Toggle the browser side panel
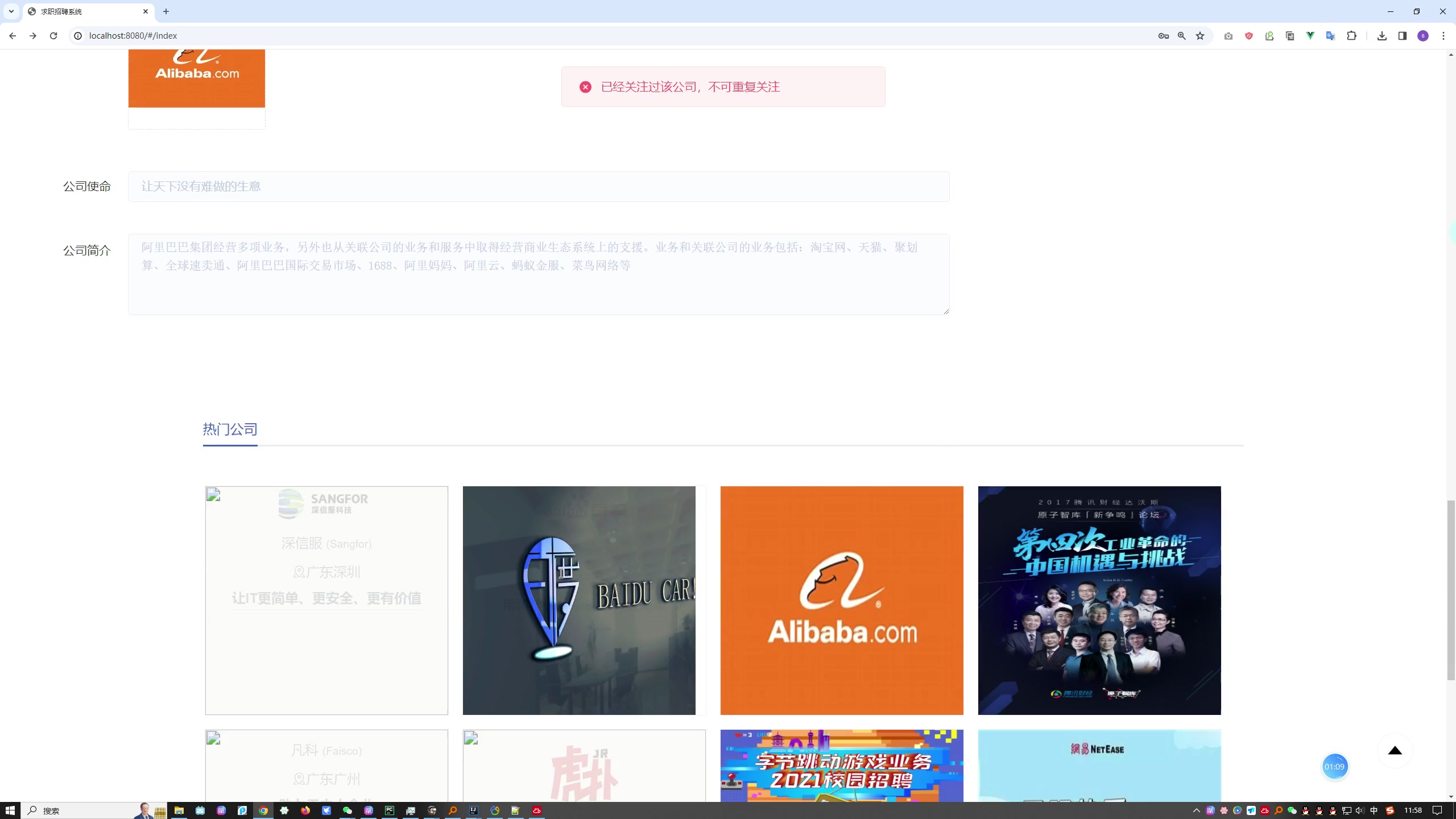Viewport: 1456px width, 819px height. [x=1403, y=36]
